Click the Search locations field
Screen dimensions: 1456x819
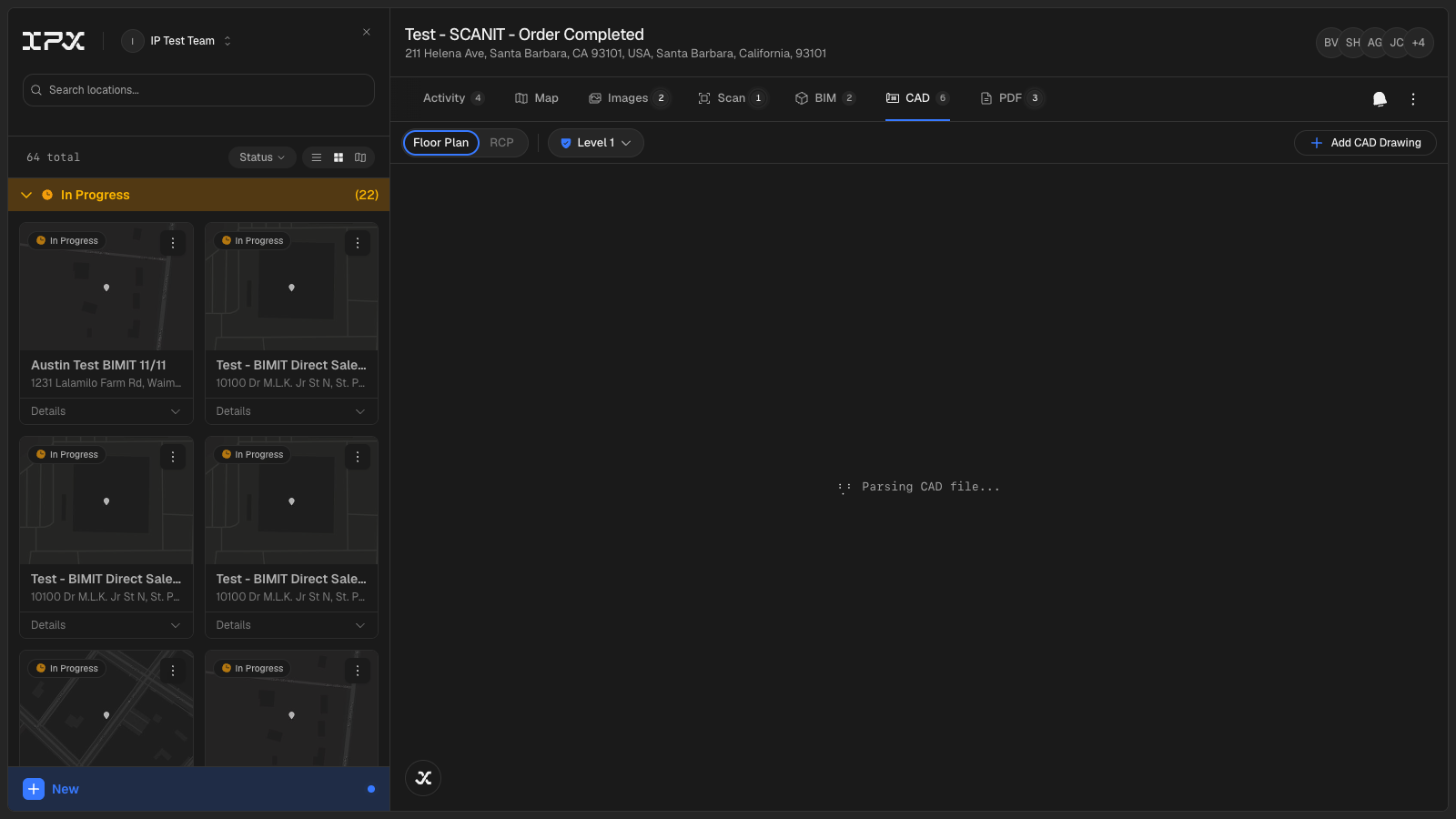tap(198, 90)
